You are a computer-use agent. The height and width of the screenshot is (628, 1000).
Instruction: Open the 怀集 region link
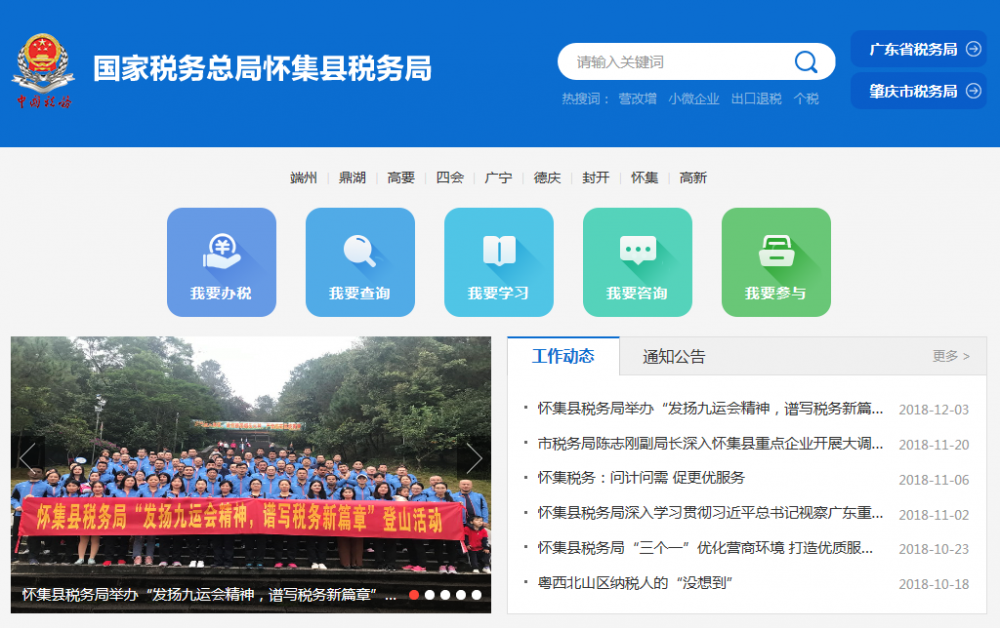644,177
